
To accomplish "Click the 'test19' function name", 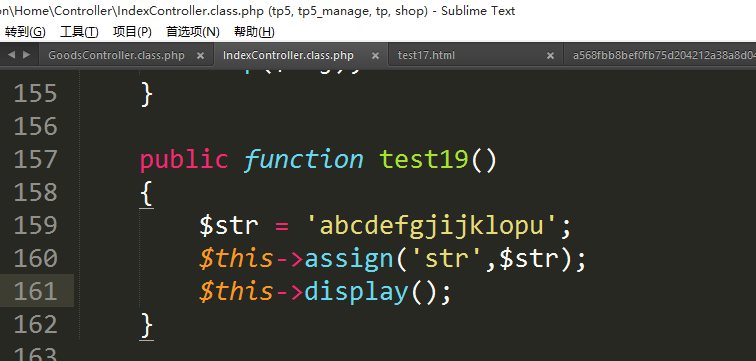I will pyautogui.click(x=423, y=160).
